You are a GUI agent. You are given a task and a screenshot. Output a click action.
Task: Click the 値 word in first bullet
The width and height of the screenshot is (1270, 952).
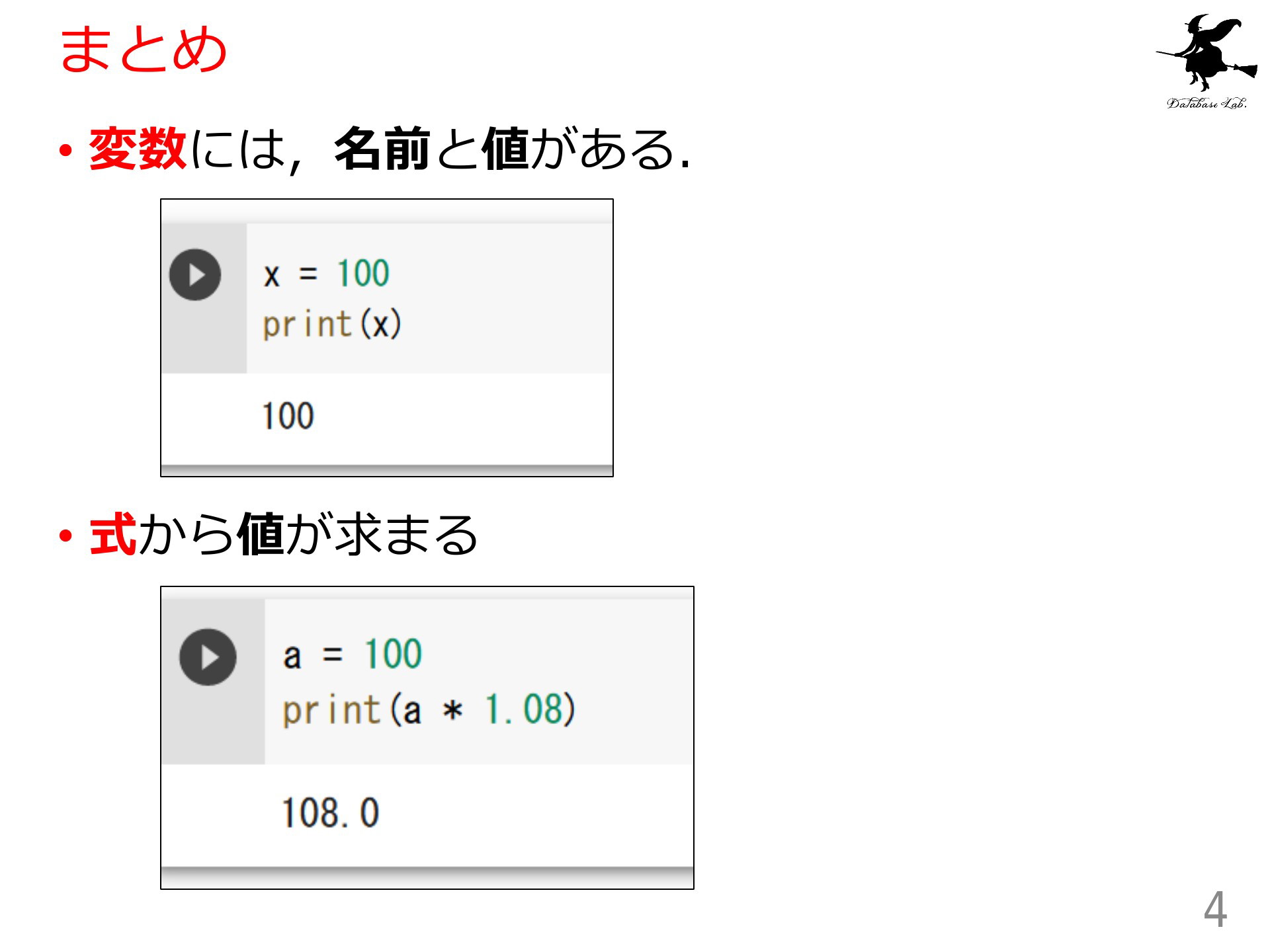pyautogui.click(x=505, y=149)
